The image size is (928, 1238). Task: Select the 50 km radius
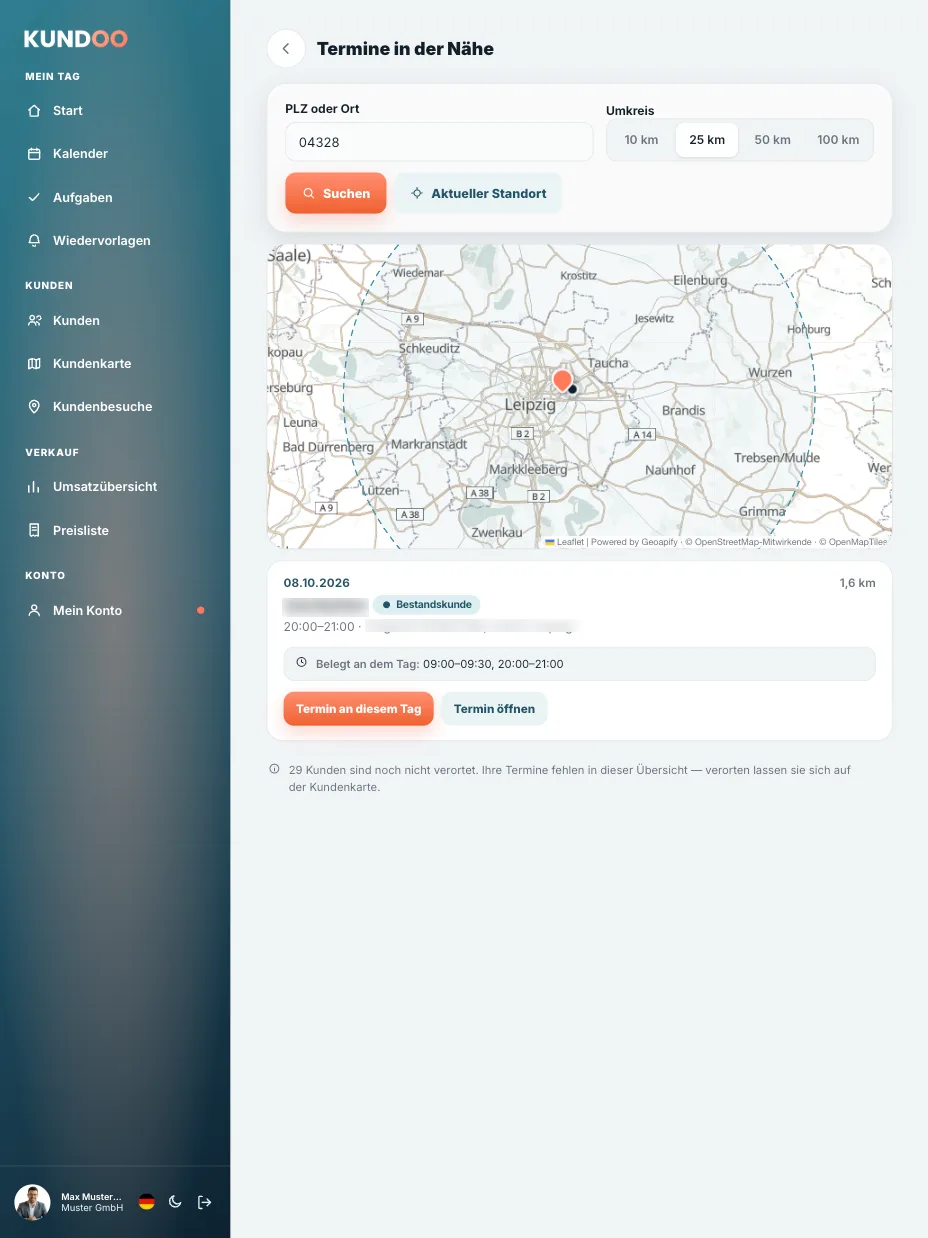[772, 140]
